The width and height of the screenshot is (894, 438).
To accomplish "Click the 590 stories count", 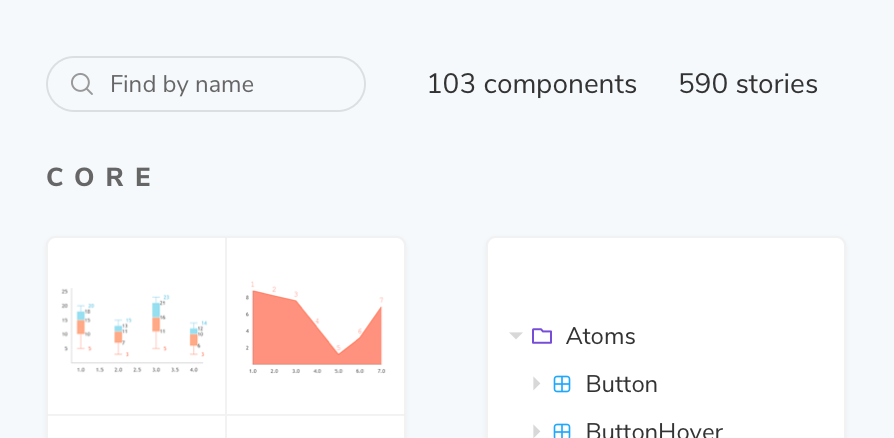I will point(748,84).
